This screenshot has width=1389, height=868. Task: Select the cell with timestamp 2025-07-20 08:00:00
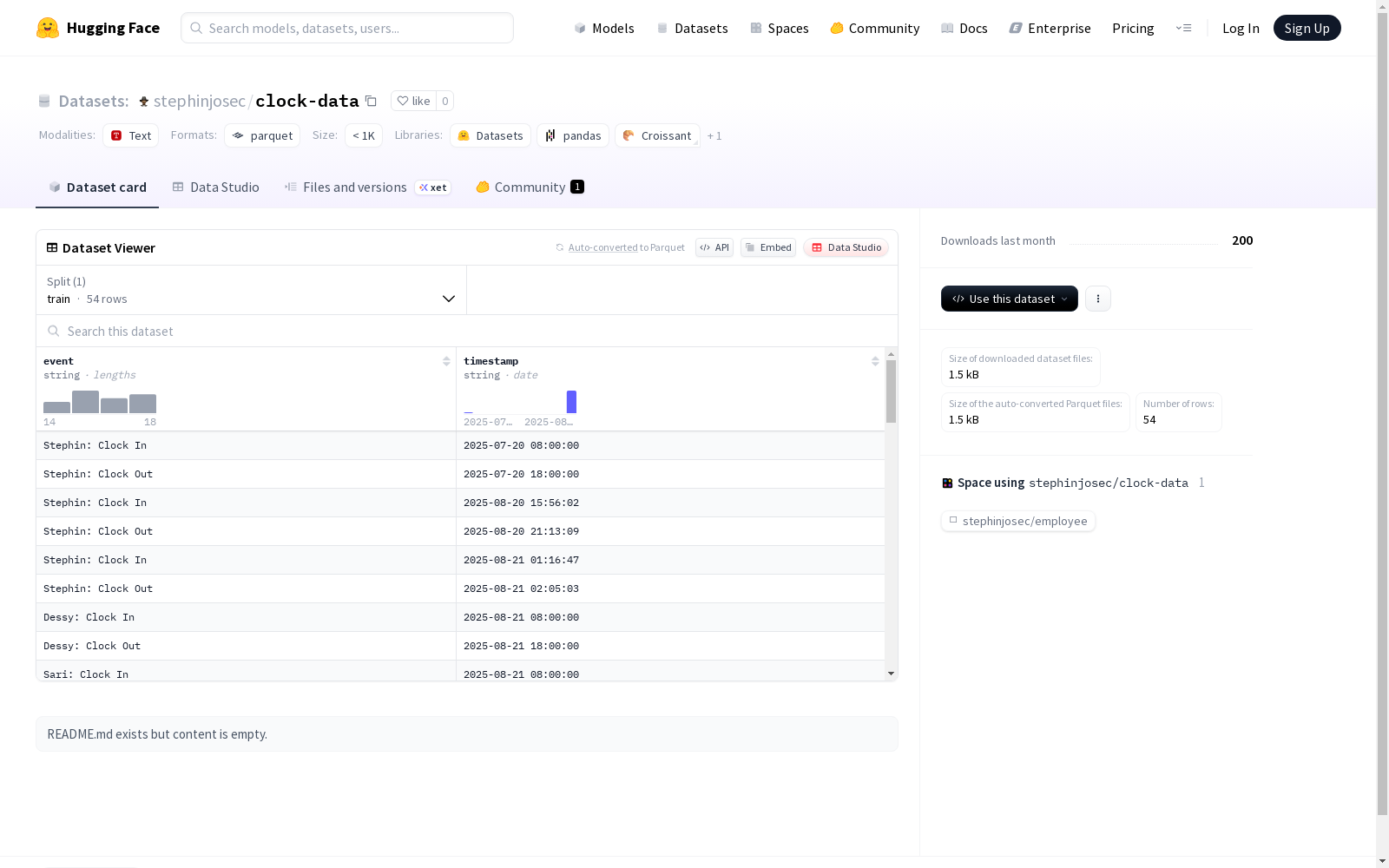tap(670, 445)
